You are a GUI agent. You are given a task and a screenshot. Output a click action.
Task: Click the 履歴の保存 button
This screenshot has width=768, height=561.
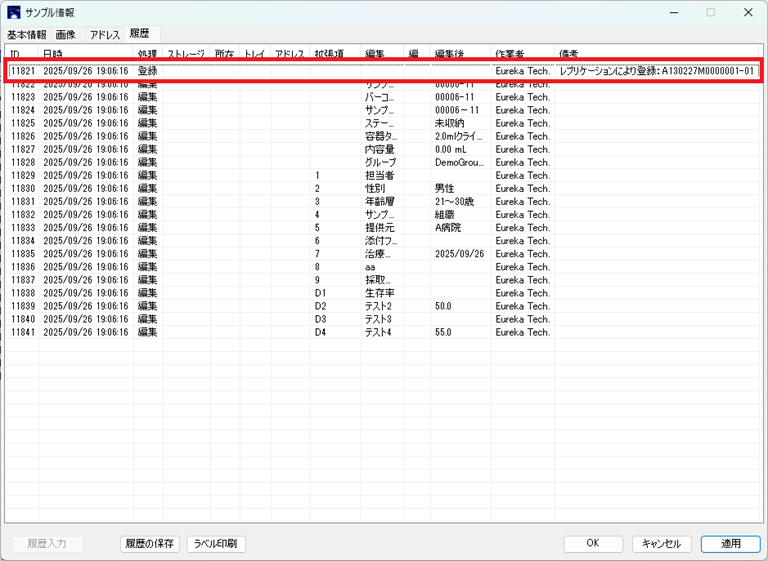click(150, 544)
